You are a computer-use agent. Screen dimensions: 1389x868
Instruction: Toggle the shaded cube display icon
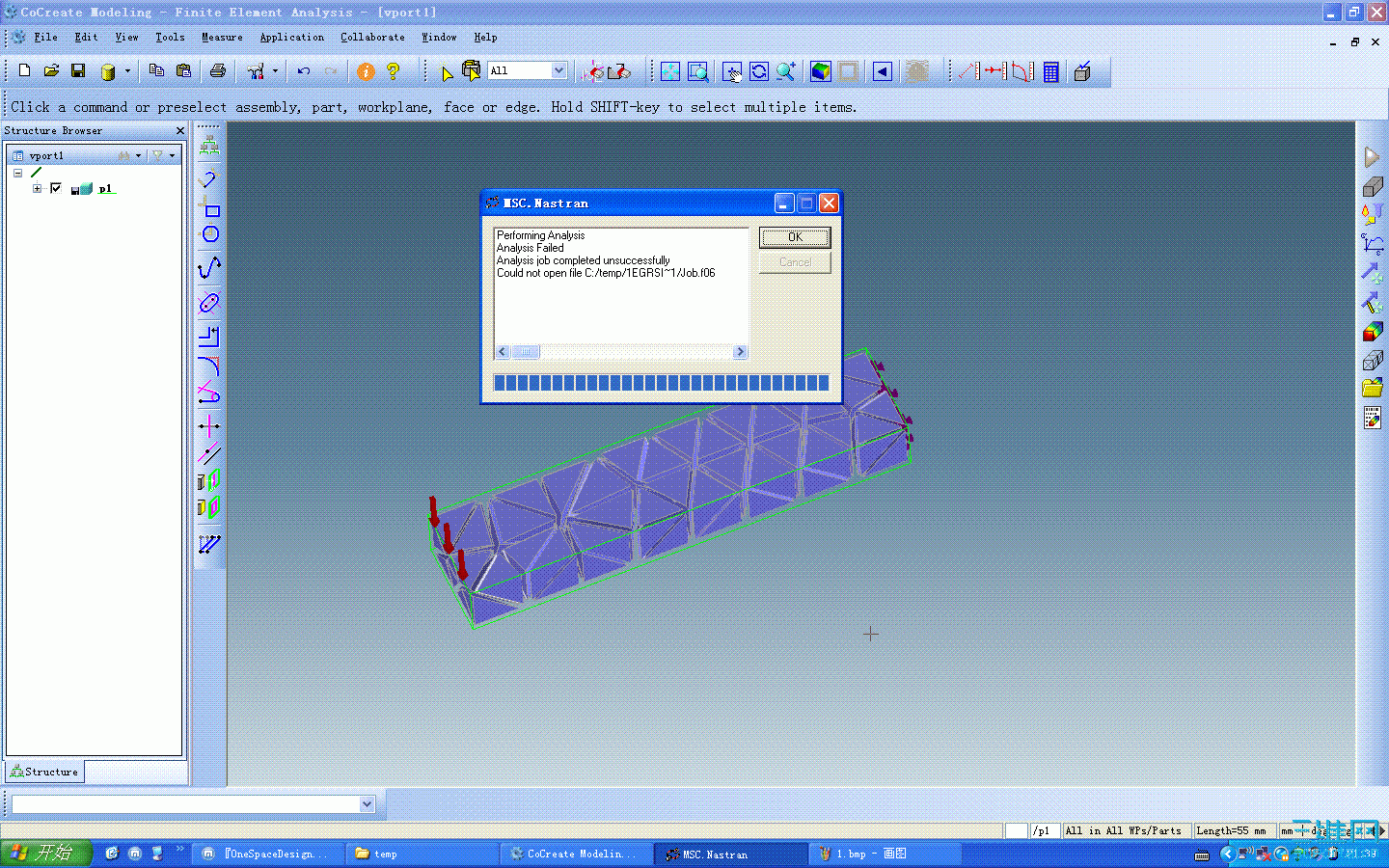pyautogui.click(x=821, y=71)
